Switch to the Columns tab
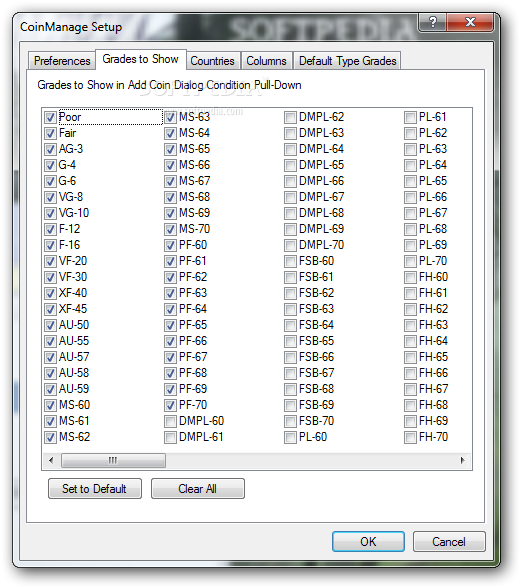 [266, 61]
